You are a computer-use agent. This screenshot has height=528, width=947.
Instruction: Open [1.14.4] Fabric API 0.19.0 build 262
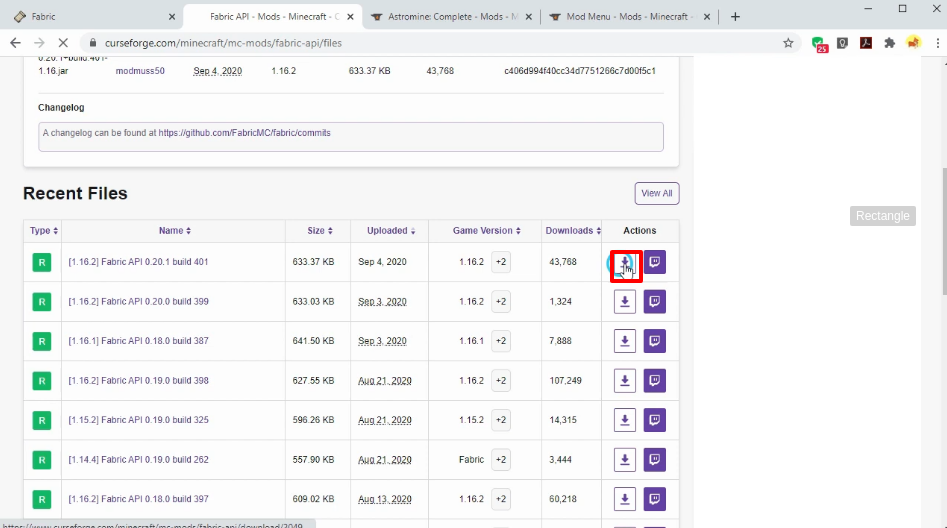(138, 460)
